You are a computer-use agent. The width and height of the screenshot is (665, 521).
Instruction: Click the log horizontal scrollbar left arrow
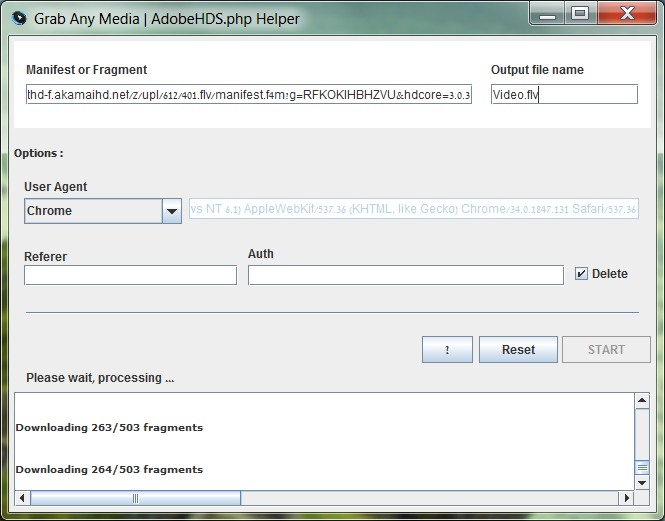22,498
